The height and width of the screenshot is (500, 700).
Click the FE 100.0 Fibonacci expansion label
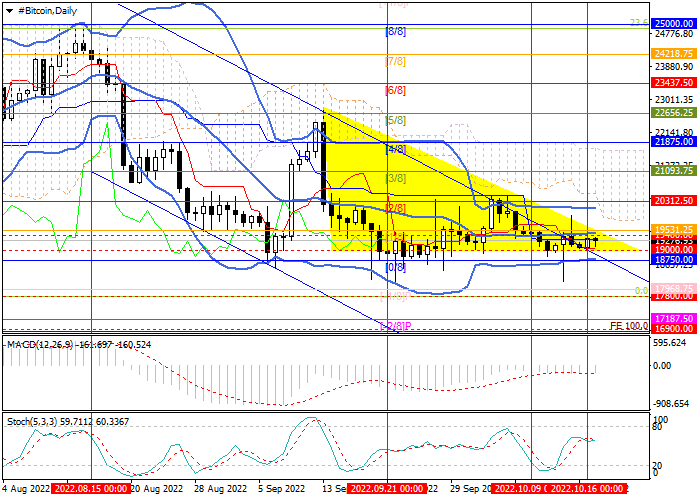click(x=629, y=326)
